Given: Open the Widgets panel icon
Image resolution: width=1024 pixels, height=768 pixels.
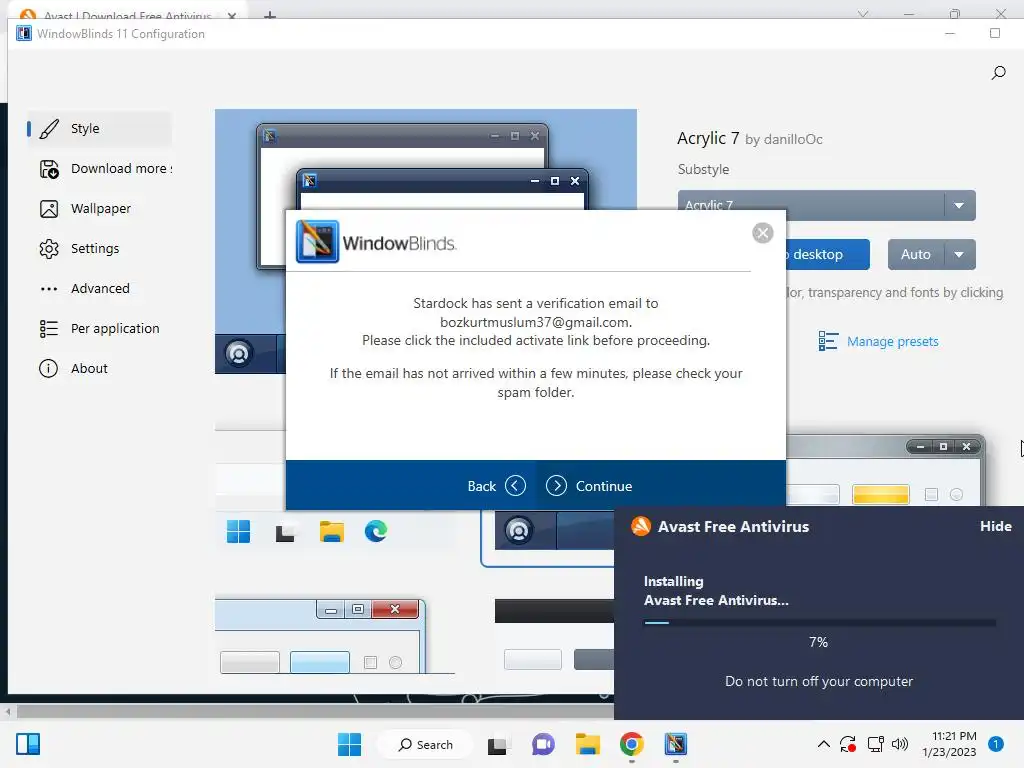Looking at the screenshot, I should click(27, 744).
